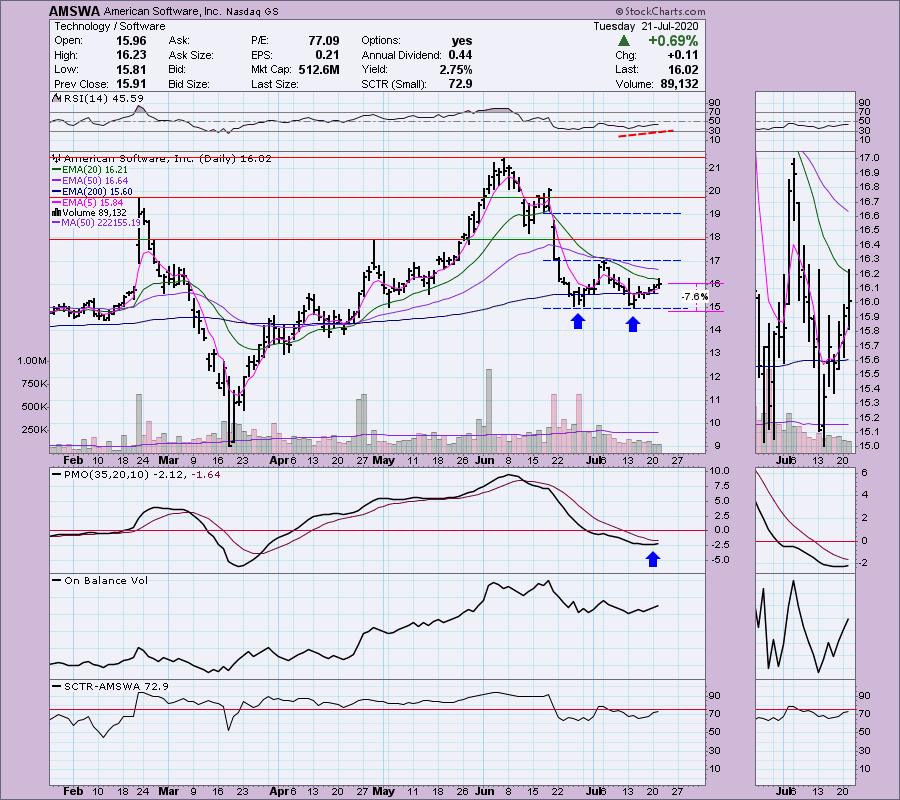Image resolution: width=900 pixels, height=800 pixels.
Task: Select the Chg value +0.11
Action: (x=682, y=55)
